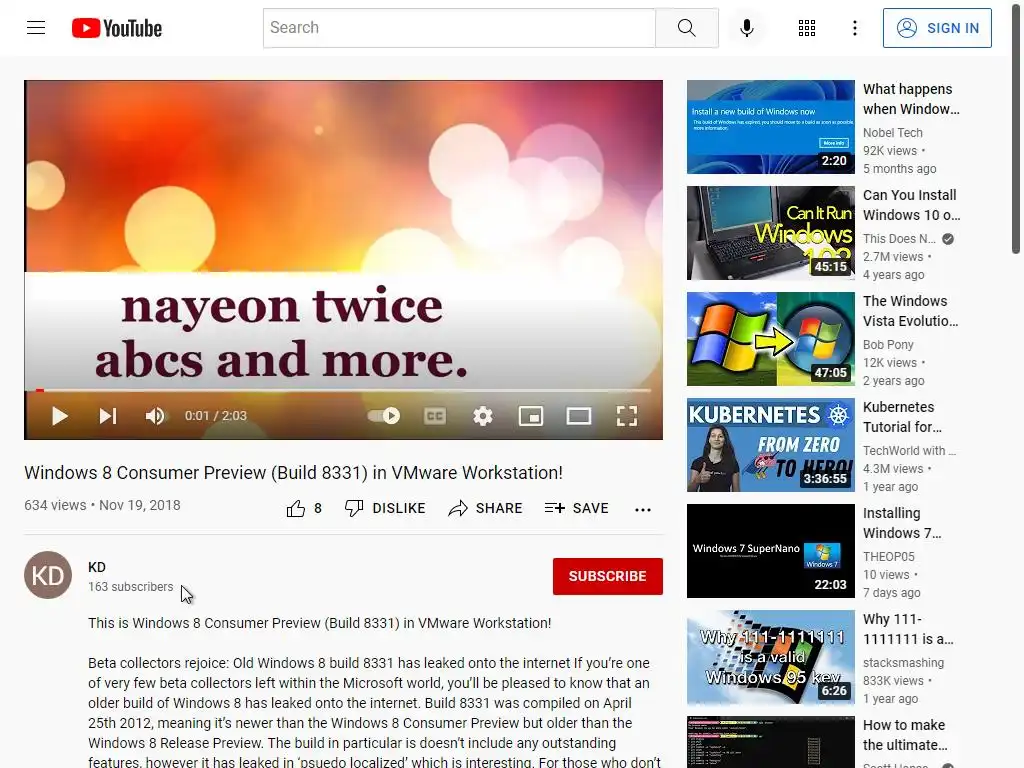Open more actions ellipsis under video
Image resolution: width=1024 pixels, height=768 pixels.
[x=643, y=509]
